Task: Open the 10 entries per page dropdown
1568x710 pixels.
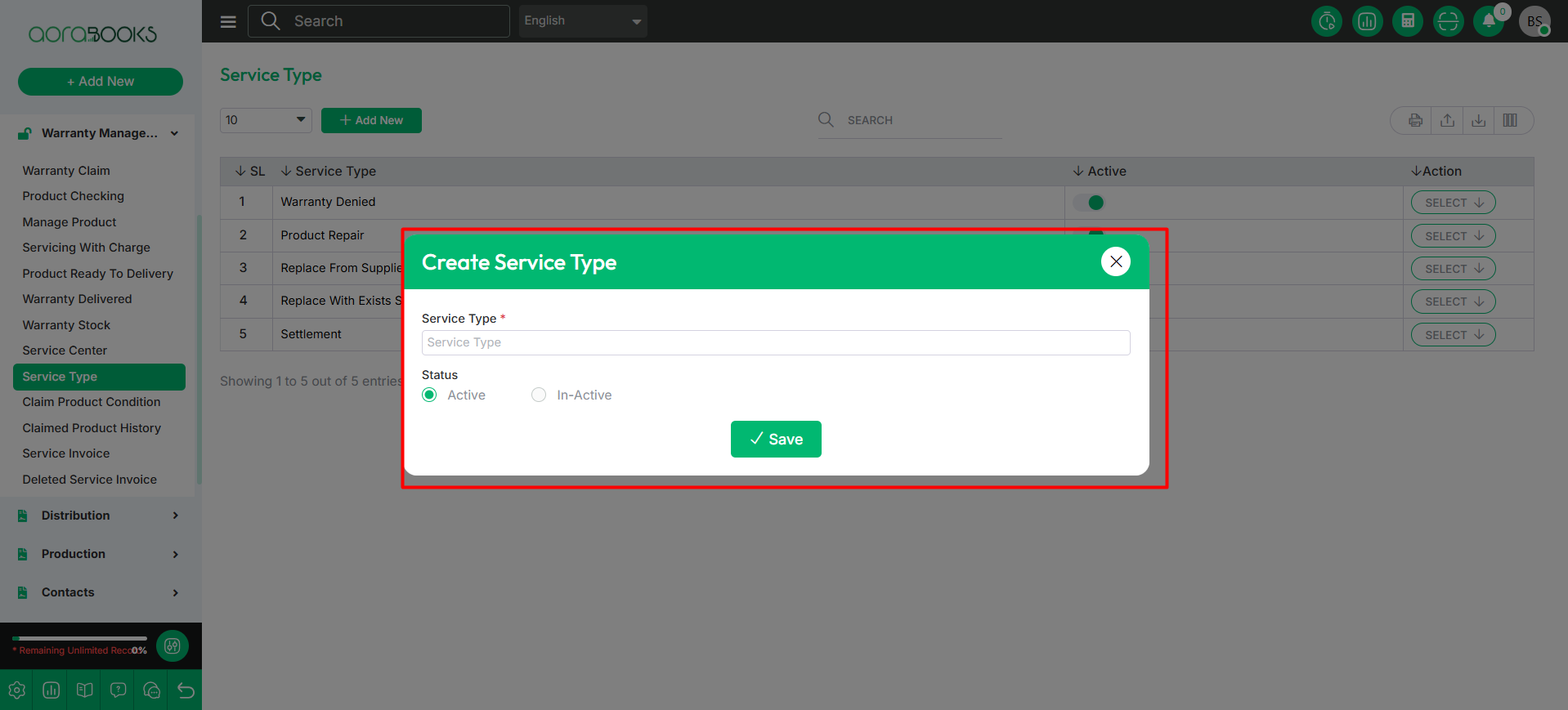Action: coord(266,120)
